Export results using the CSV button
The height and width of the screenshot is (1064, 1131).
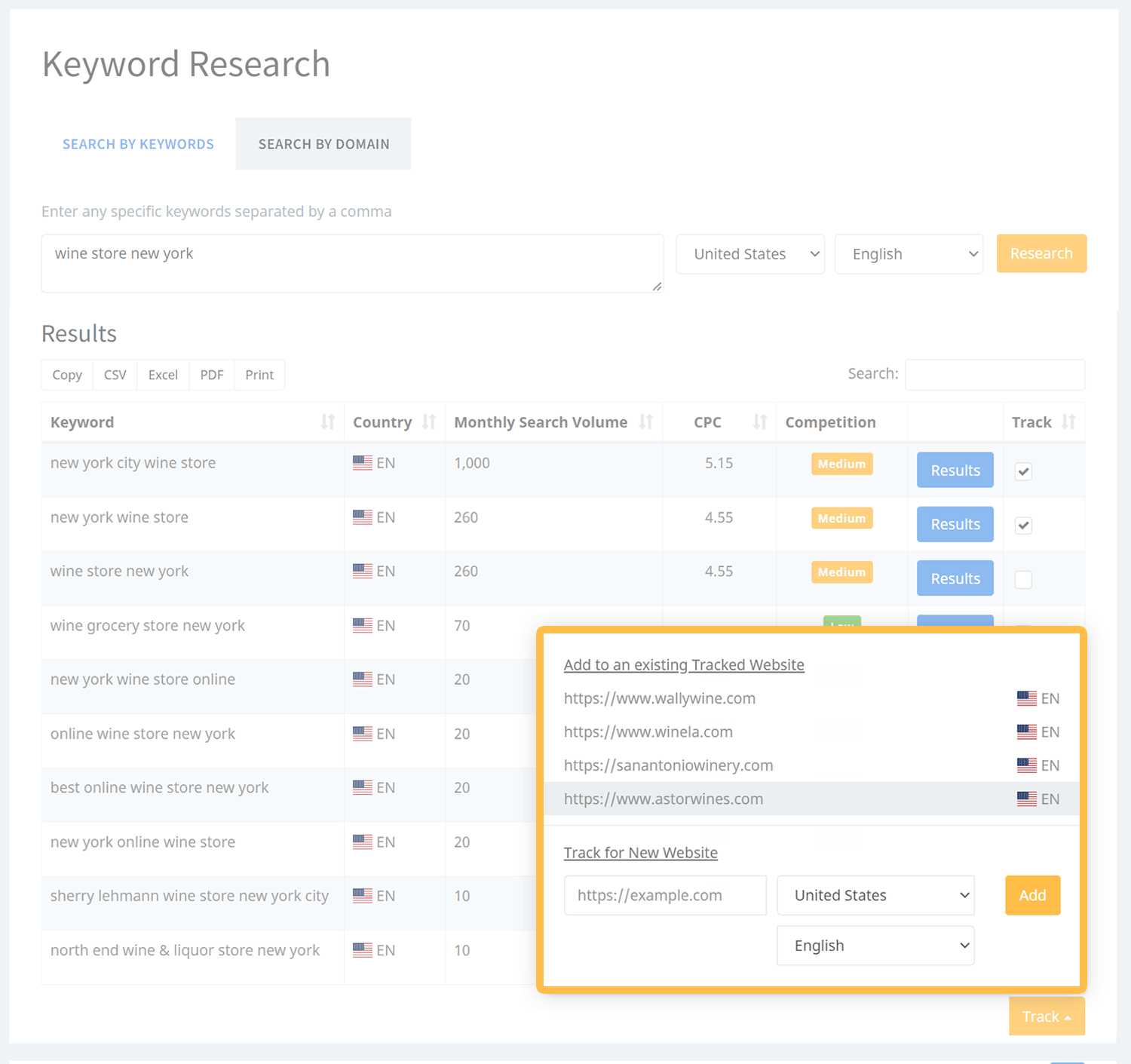click(x=115, y=375)
